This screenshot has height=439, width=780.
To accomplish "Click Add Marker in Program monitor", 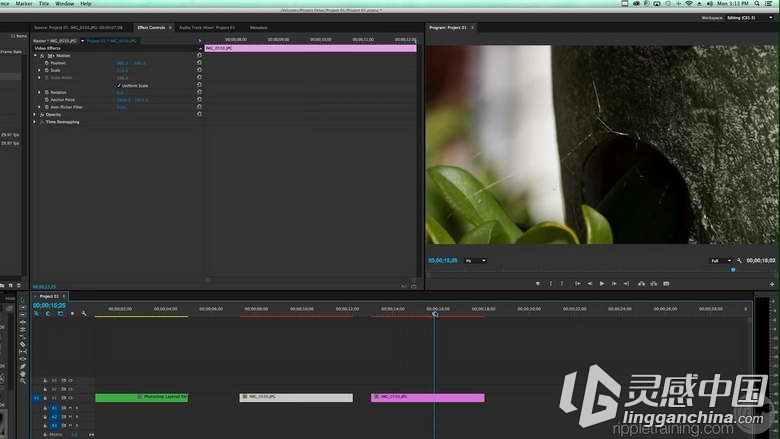I will pyautogui.click(x=538, y=284).
